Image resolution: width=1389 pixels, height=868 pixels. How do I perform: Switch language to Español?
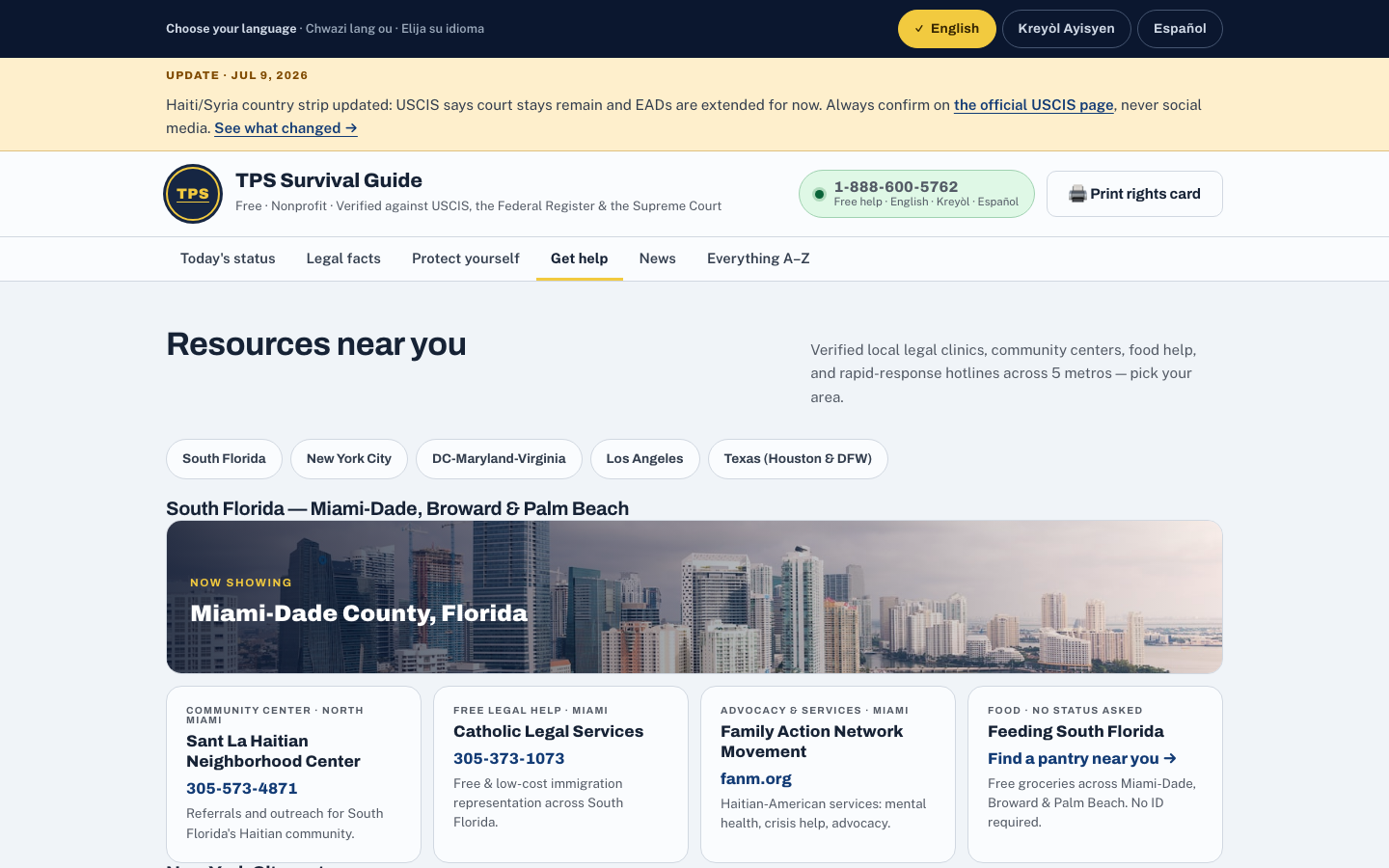click(1180, 29)
